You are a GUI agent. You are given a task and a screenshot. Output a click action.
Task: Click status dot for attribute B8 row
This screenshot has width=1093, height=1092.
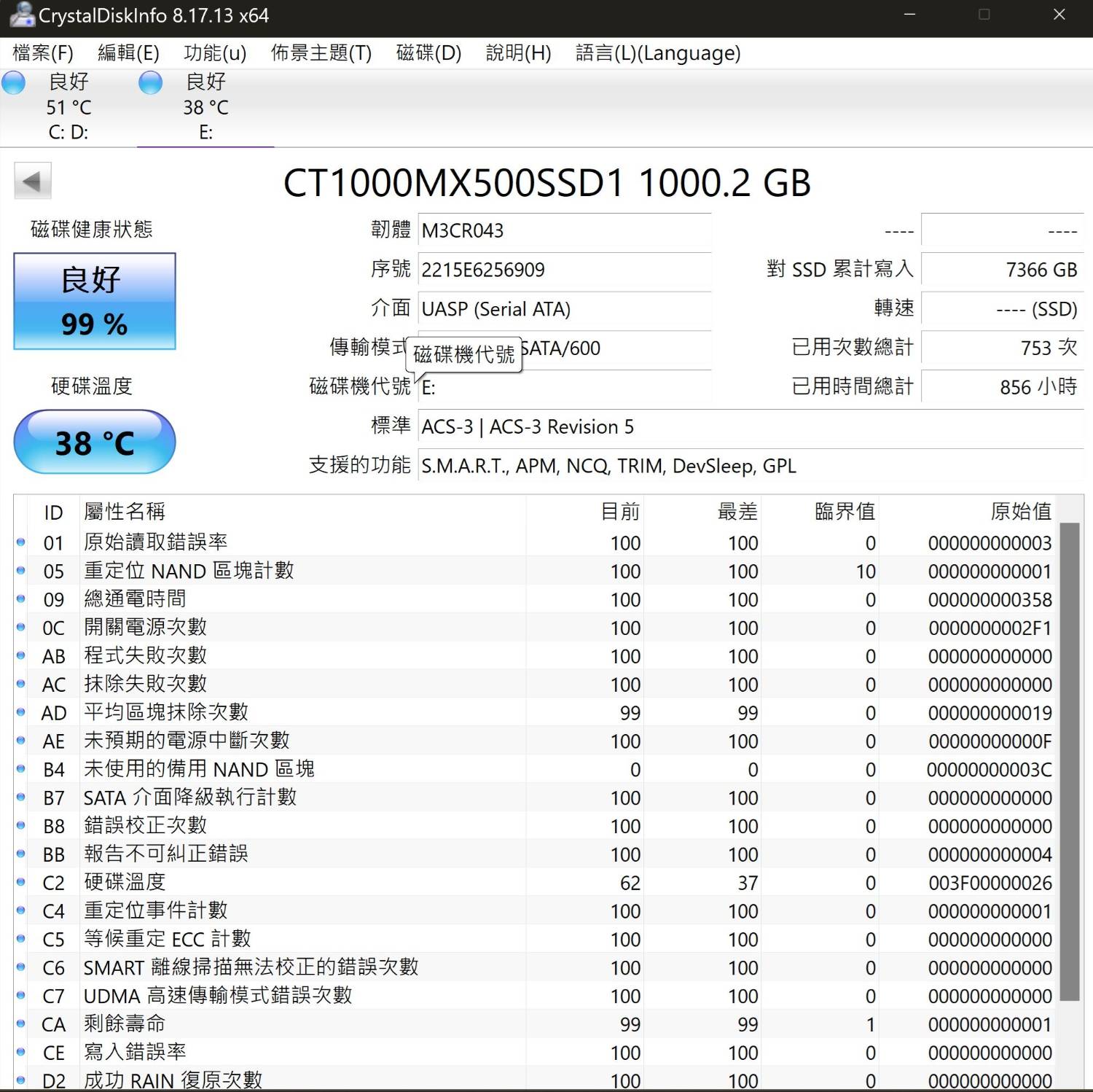point(20,825)
